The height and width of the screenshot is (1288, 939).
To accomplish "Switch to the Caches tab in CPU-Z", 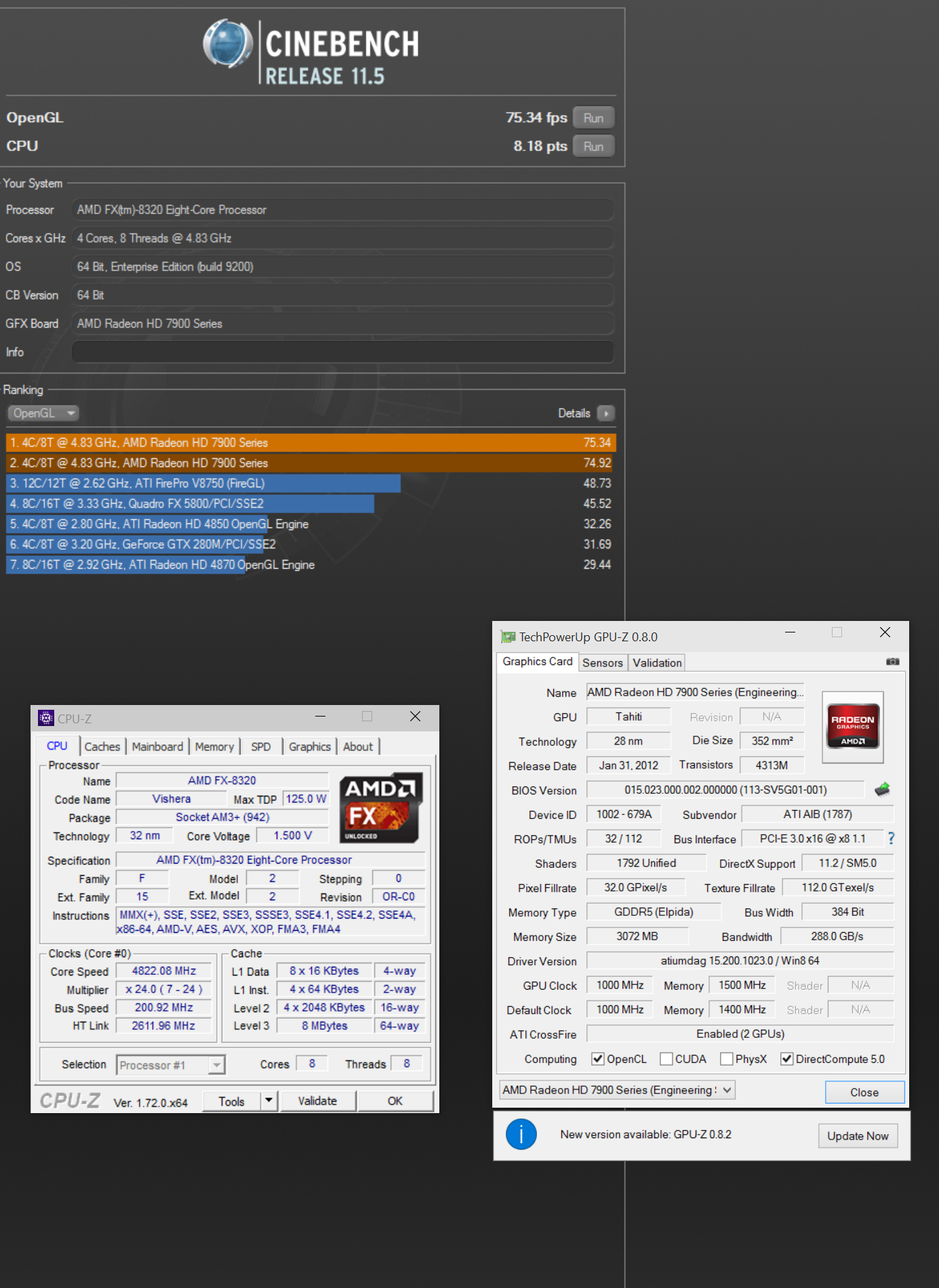I will pos(102,746).
